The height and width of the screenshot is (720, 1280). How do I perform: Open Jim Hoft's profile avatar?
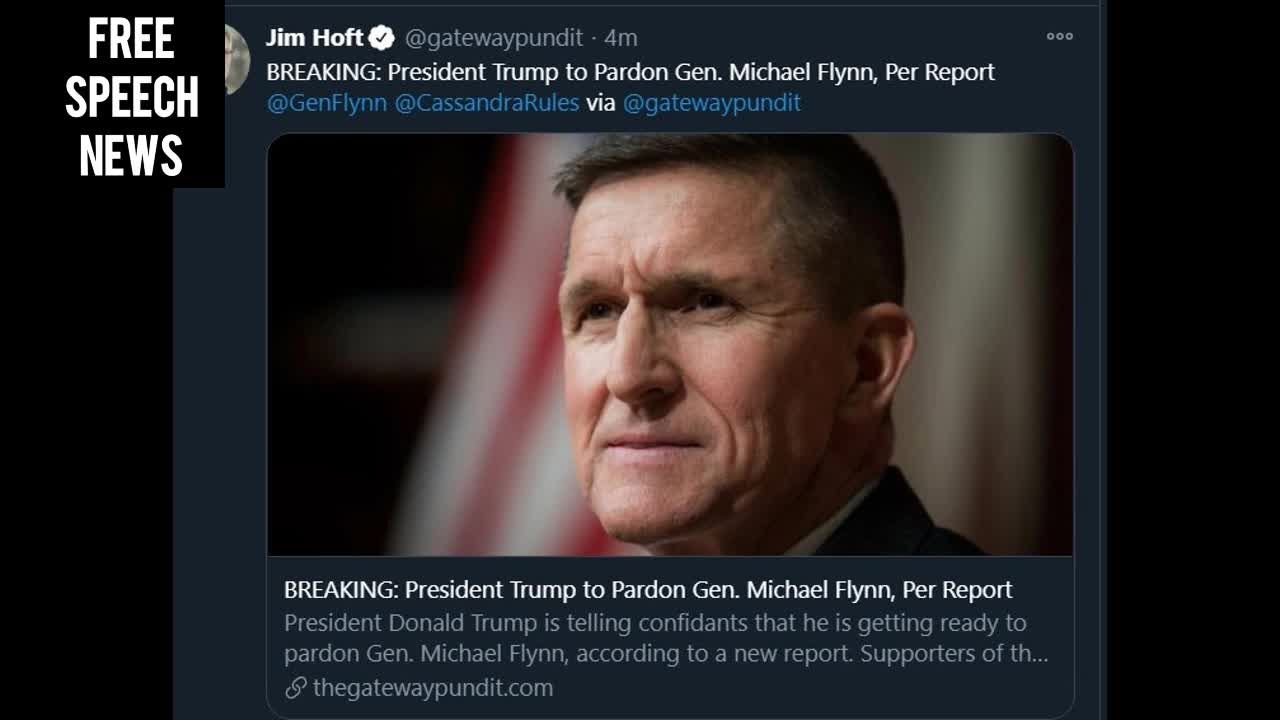(x=235, y=60)
